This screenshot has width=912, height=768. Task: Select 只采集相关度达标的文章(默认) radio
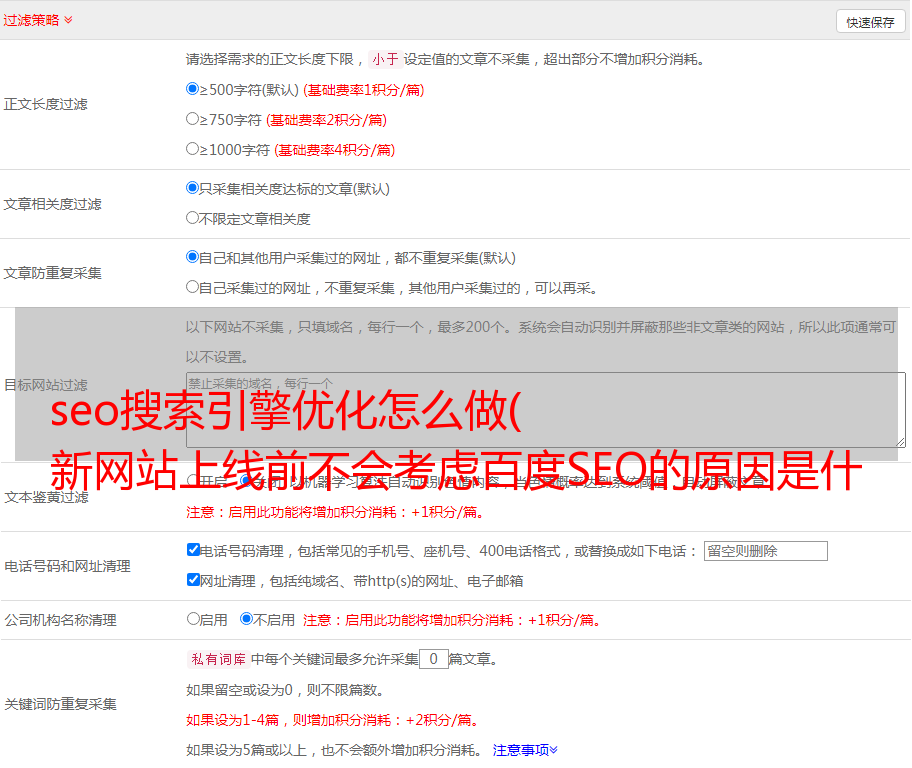point(192,187)
